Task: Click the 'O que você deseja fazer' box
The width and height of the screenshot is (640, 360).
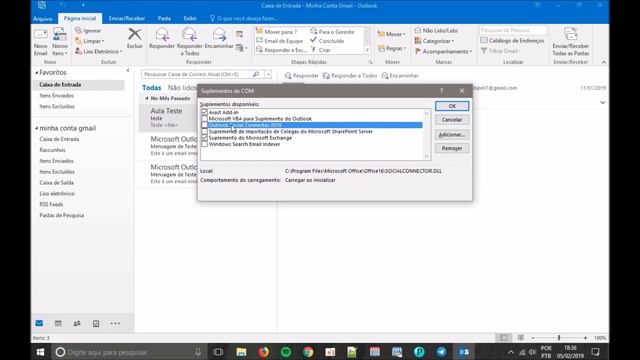Action: tap(244, 18)
